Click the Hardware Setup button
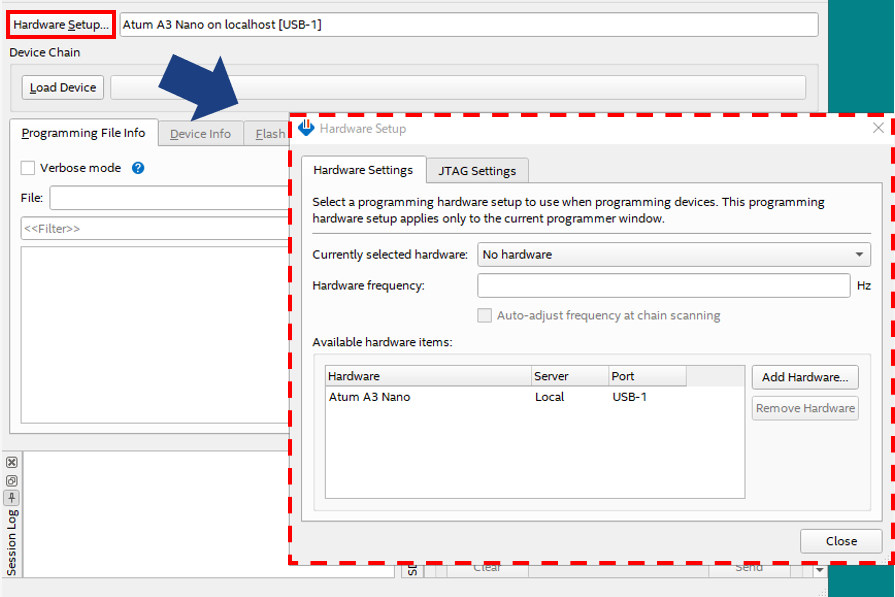895x597 pixels. (x=61, y=24)
